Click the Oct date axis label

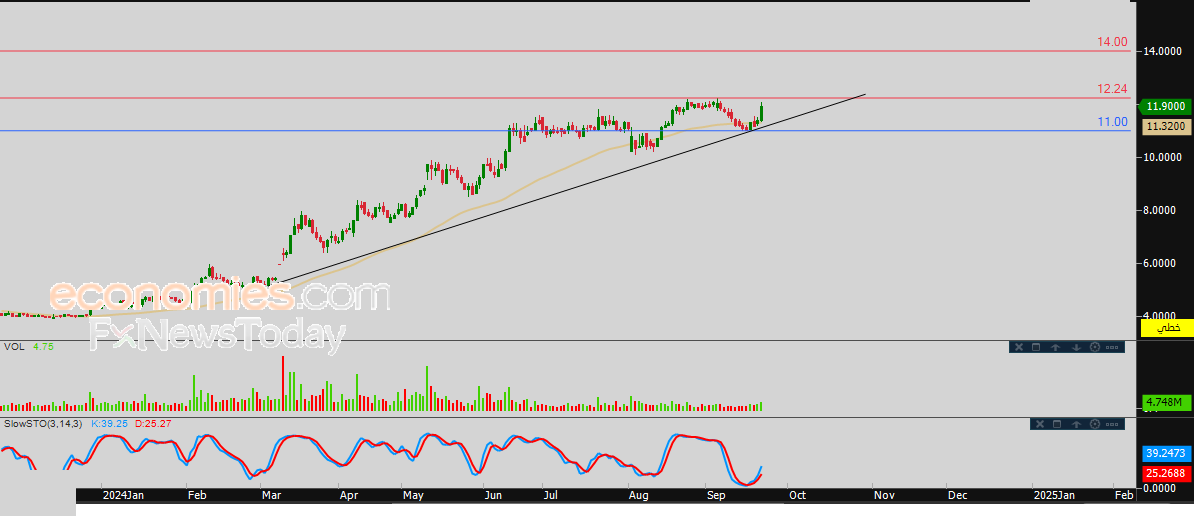tap(797, 495)
